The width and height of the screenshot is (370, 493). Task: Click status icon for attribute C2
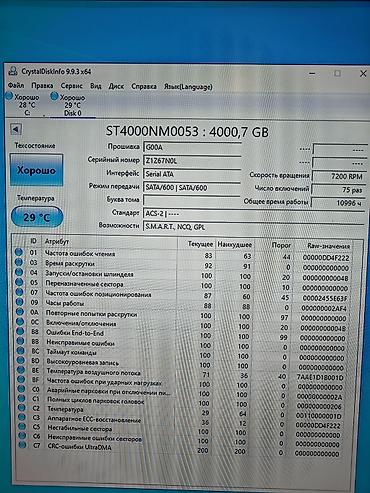[x=22, y=408]
